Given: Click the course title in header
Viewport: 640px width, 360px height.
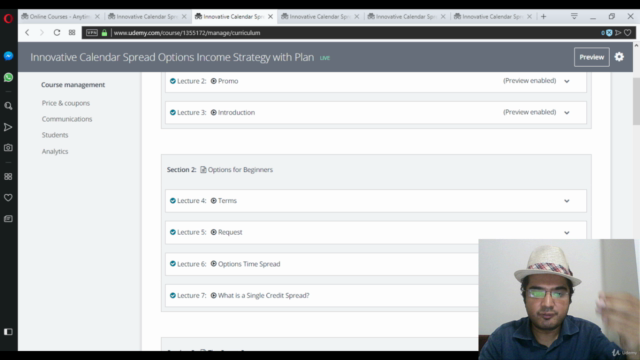Looking at the screenshot, I should pos(172,57).
